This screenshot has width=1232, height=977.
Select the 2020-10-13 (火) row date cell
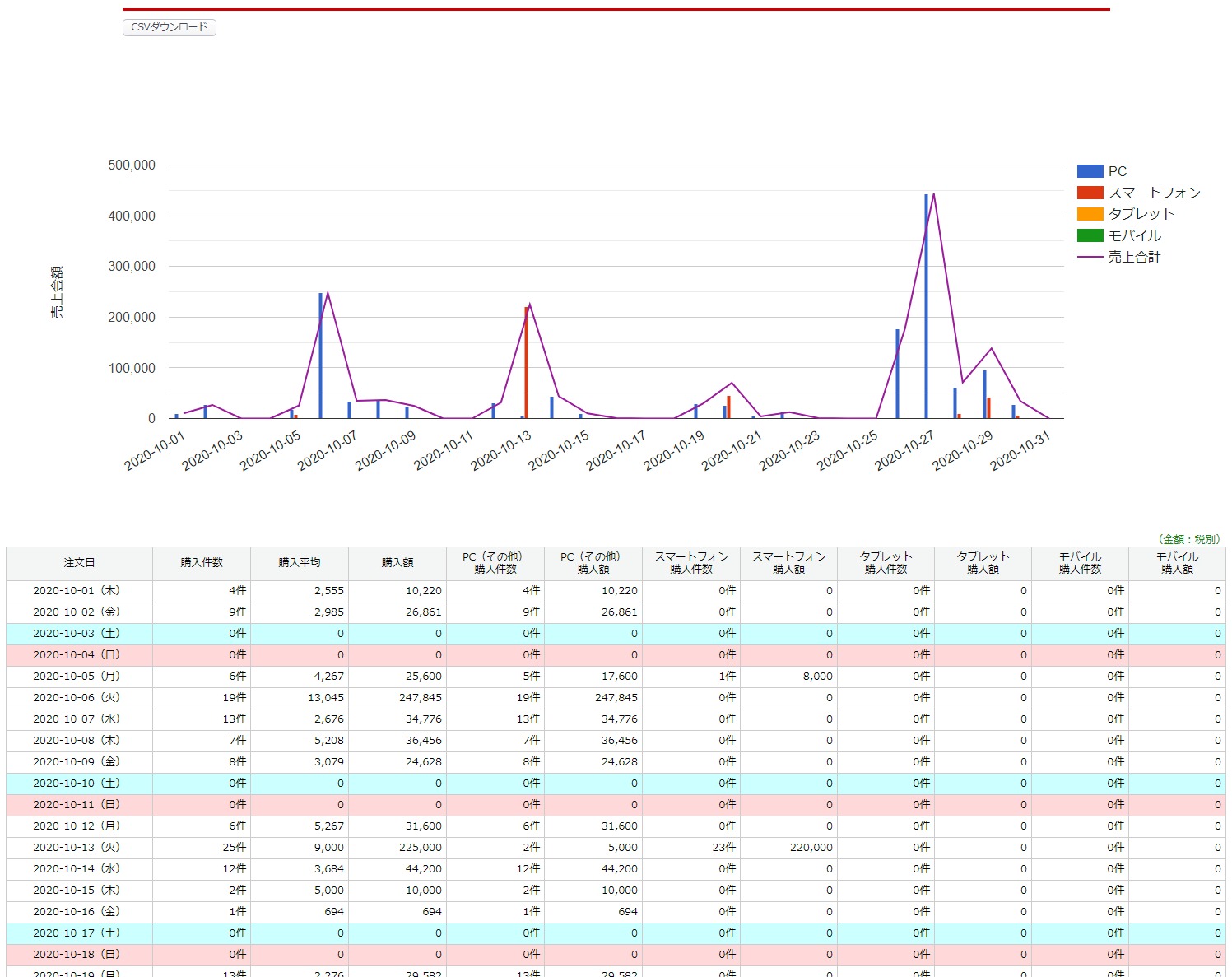77,847
